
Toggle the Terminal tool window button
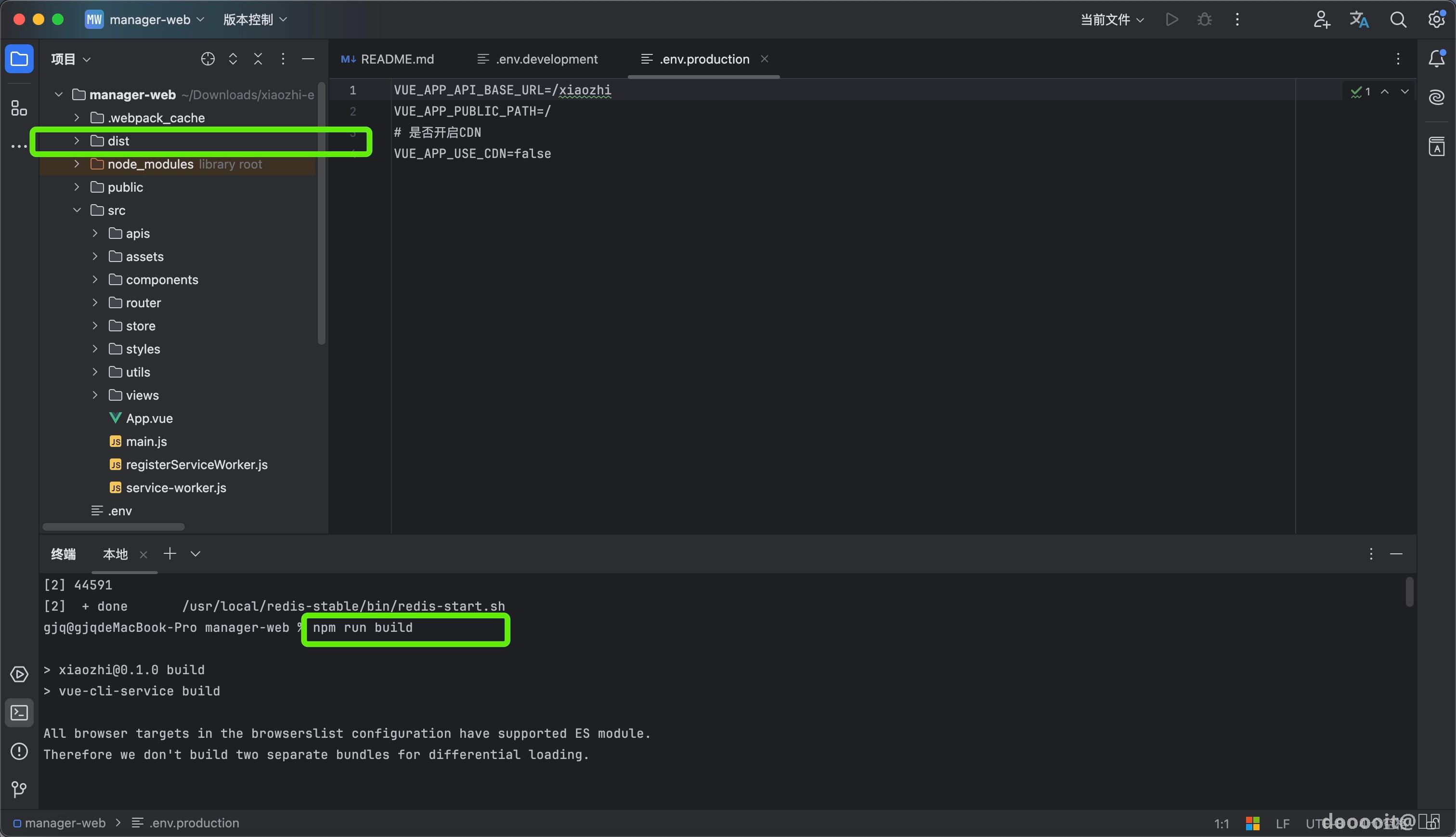pyautogui.click(x=19, y=713)
